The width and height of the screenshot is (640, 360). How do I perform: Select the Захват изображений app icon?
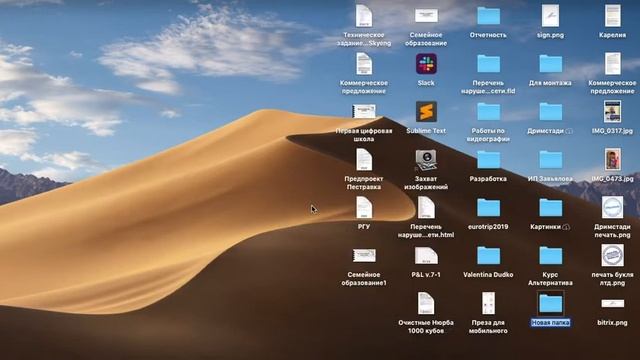(426, 160)
